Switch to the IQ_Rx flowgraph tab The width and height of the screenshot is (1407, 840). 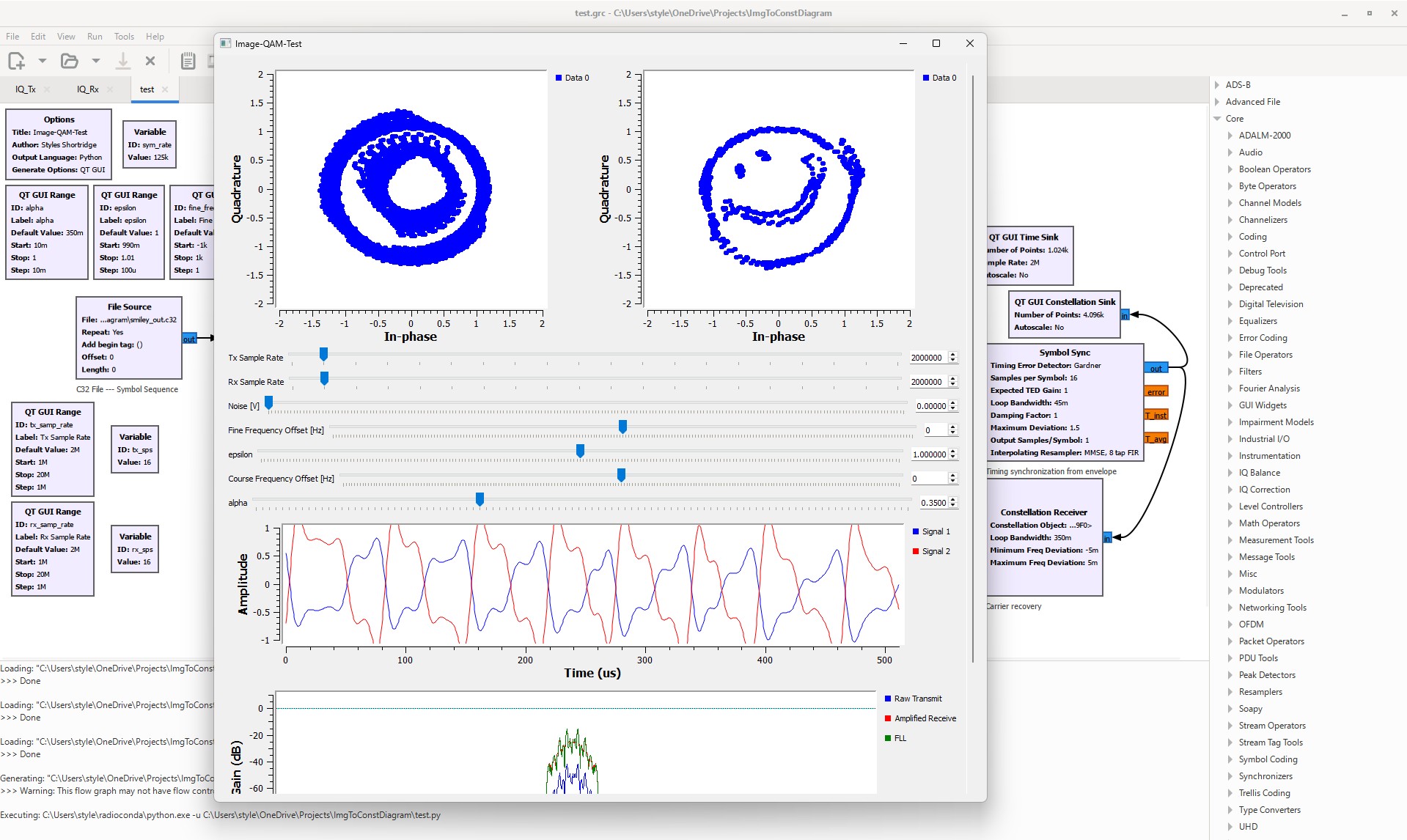[x=88, y=89]
